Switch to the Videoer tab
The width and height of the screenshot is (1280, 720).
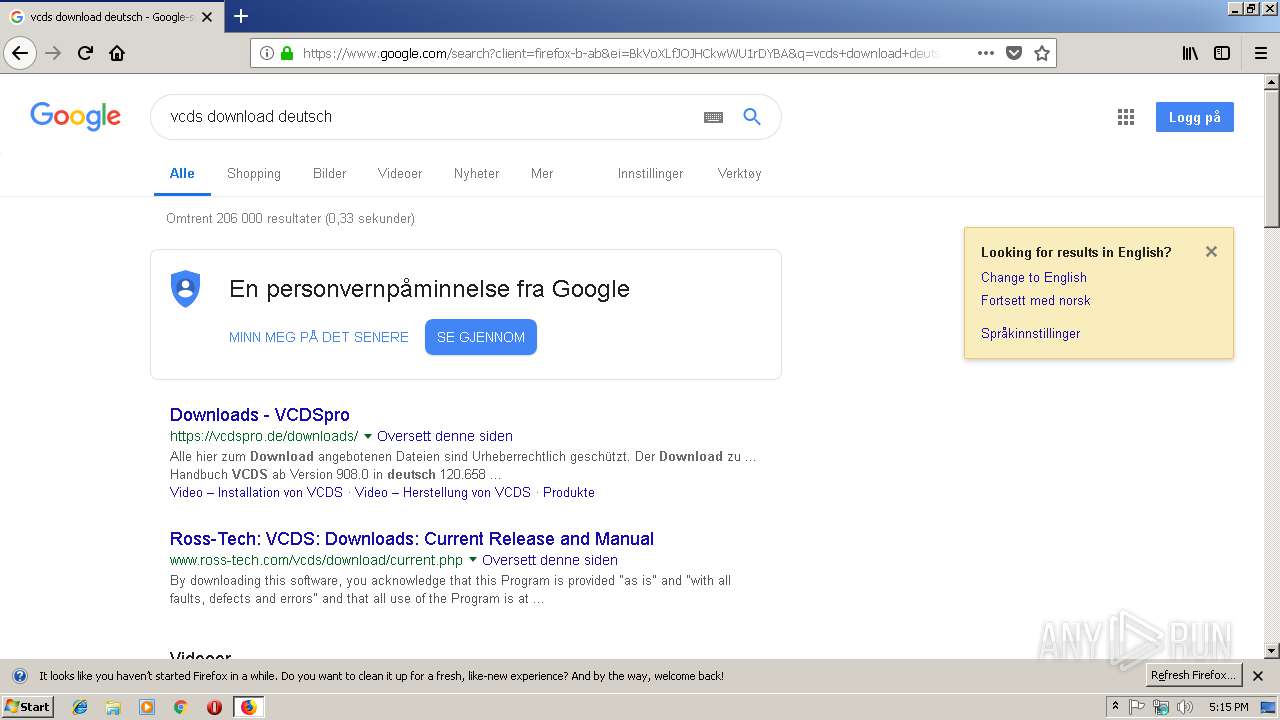pyautogui.click(x=400, y=173)
